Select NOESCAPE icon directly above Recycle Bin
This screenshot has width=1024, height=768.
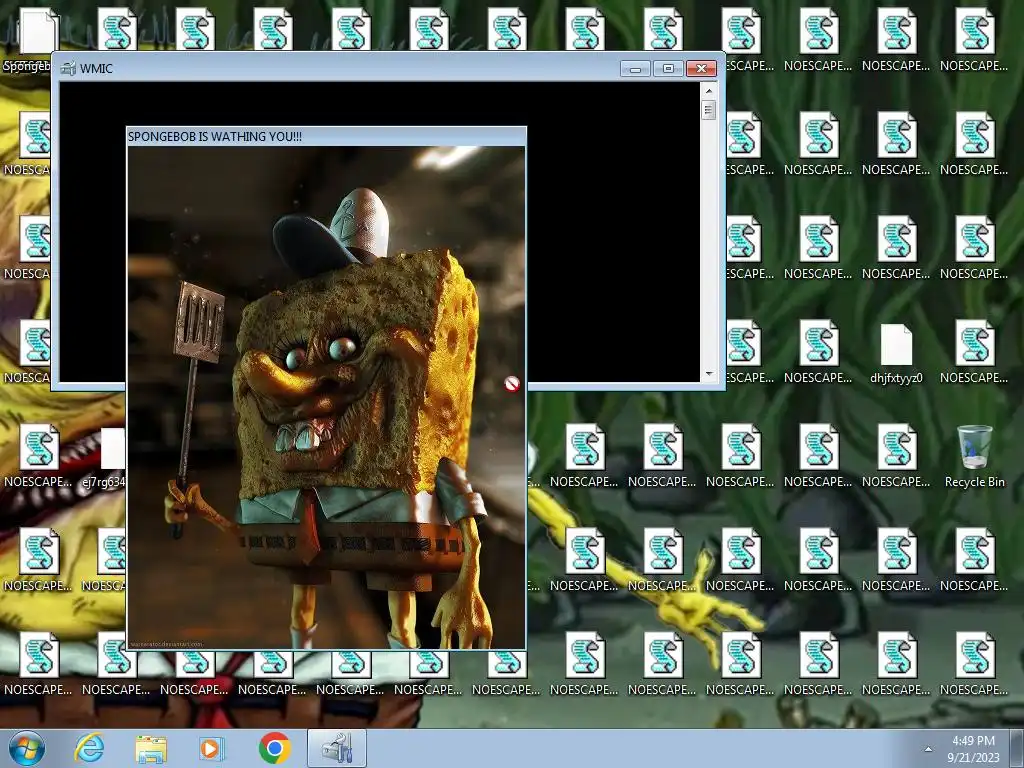pyautogui.click(x=974, y=351)
